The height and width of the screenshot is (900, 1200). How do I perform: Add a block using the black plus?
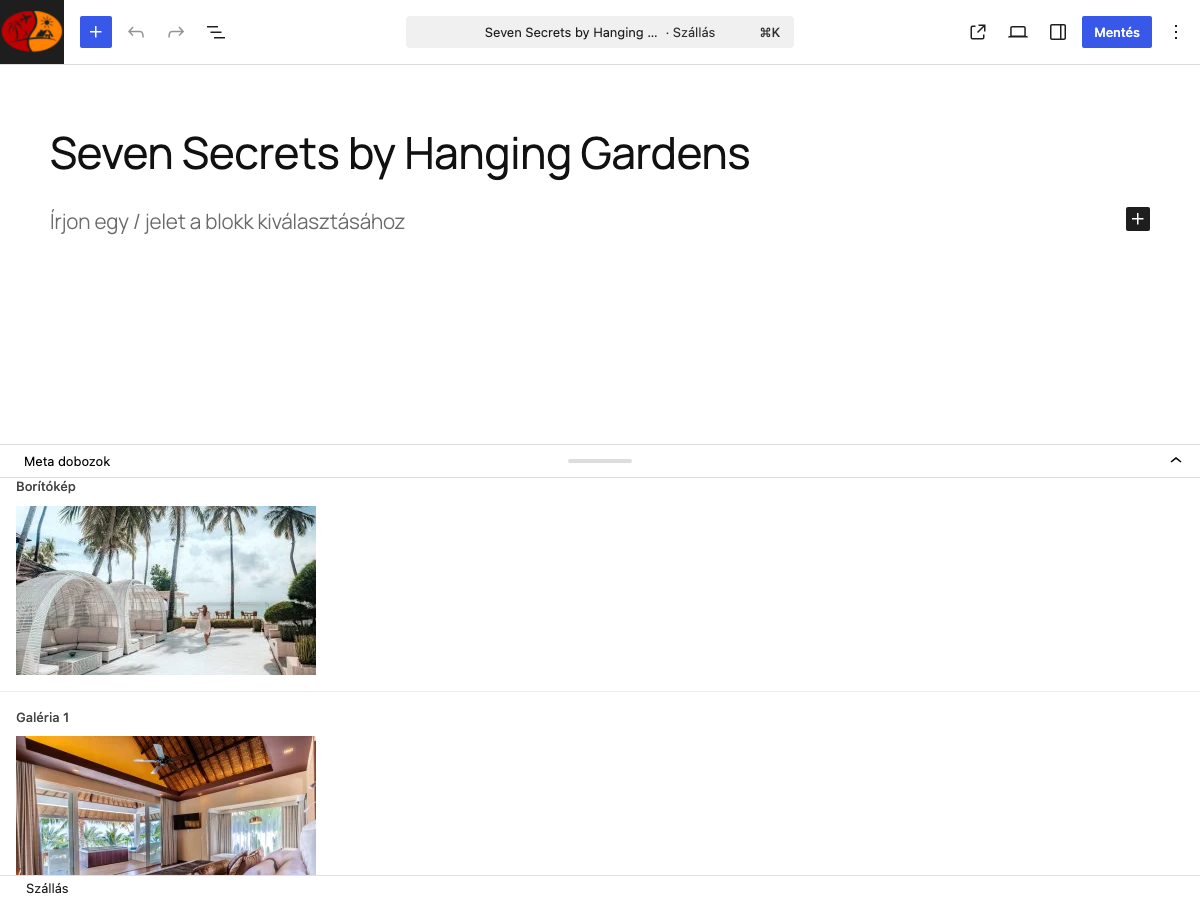pyautogui.click(x=1138, y=219)
